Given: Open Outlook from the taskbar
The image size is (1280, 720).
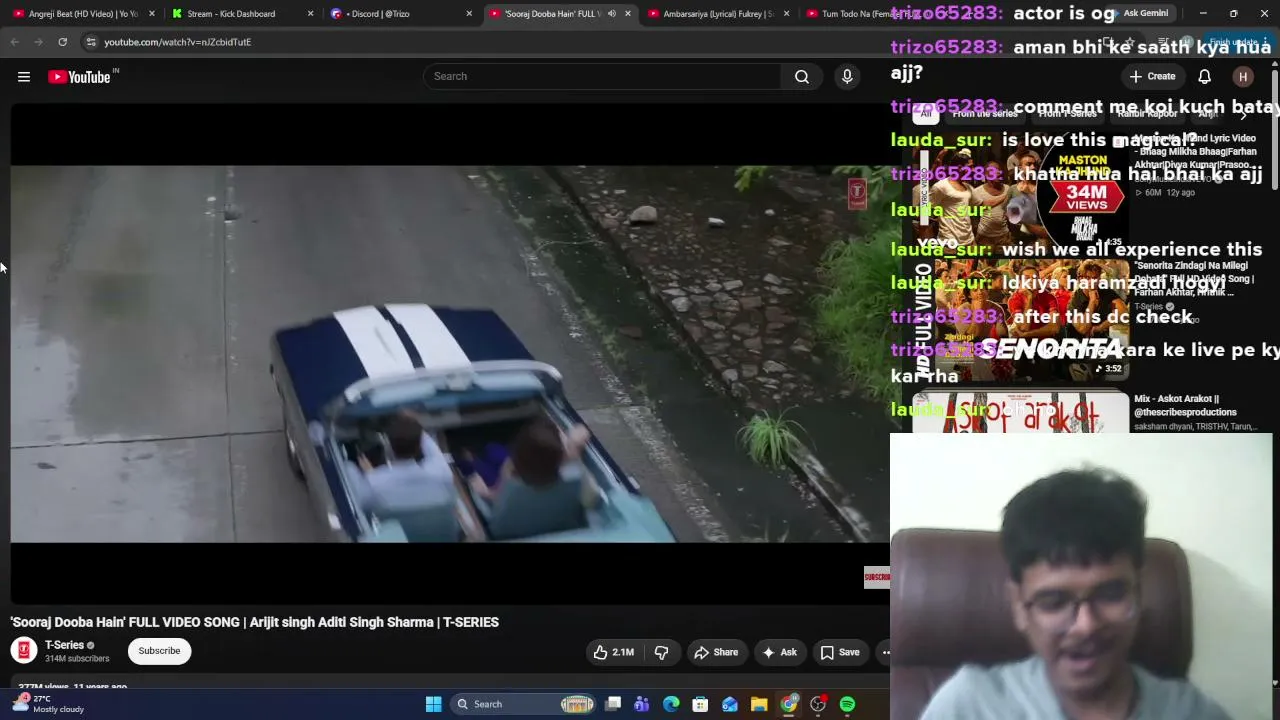Looking at the screenshot, I should tap(730, 704).
